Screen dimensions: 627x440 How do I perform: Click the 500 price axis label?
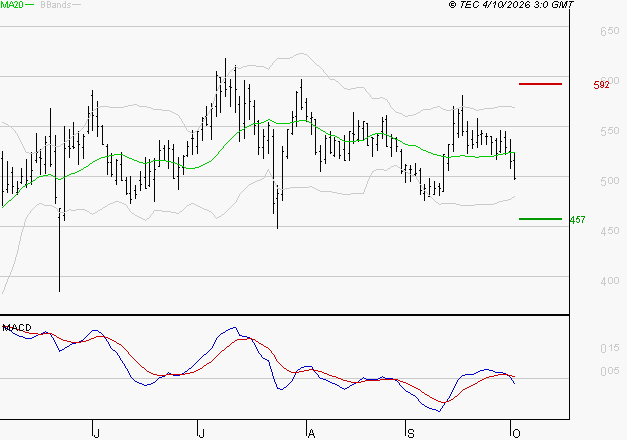tap(610, 181)
